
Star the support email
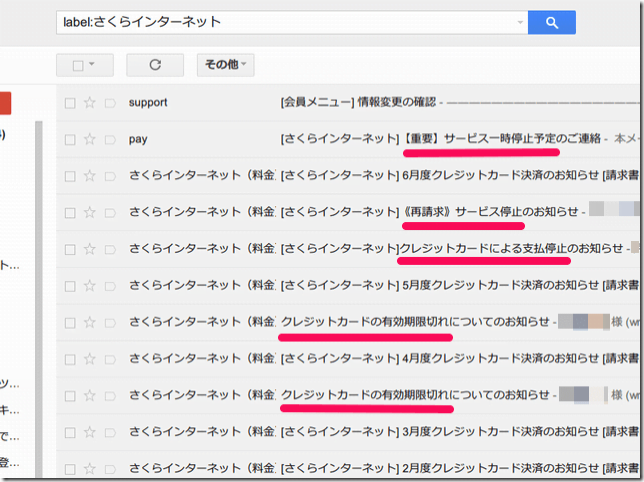tap(89, 103)
